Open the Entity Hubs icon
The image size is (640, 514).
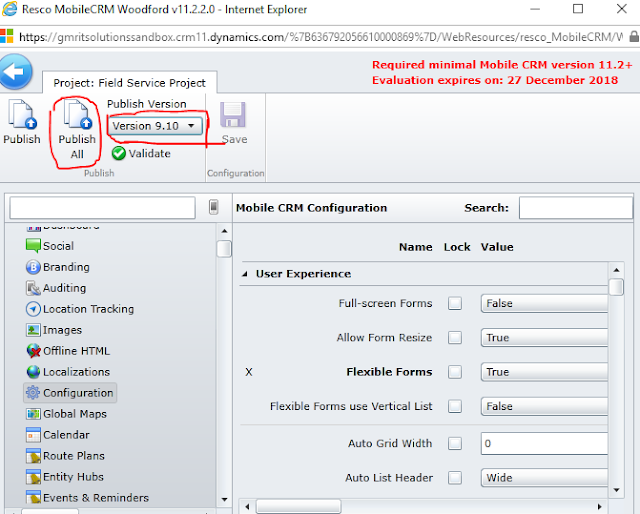coord(33,477)
